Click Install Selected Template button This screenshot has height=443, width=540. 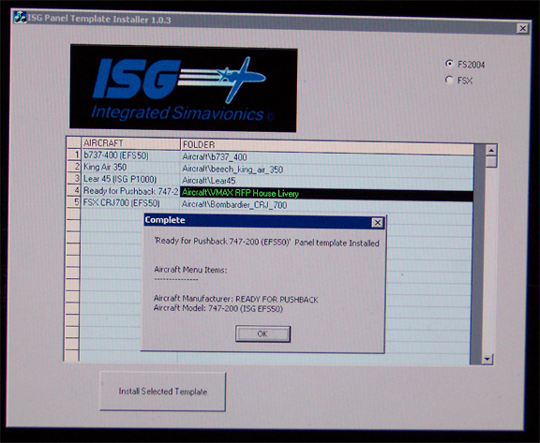[x=163, y=391]
